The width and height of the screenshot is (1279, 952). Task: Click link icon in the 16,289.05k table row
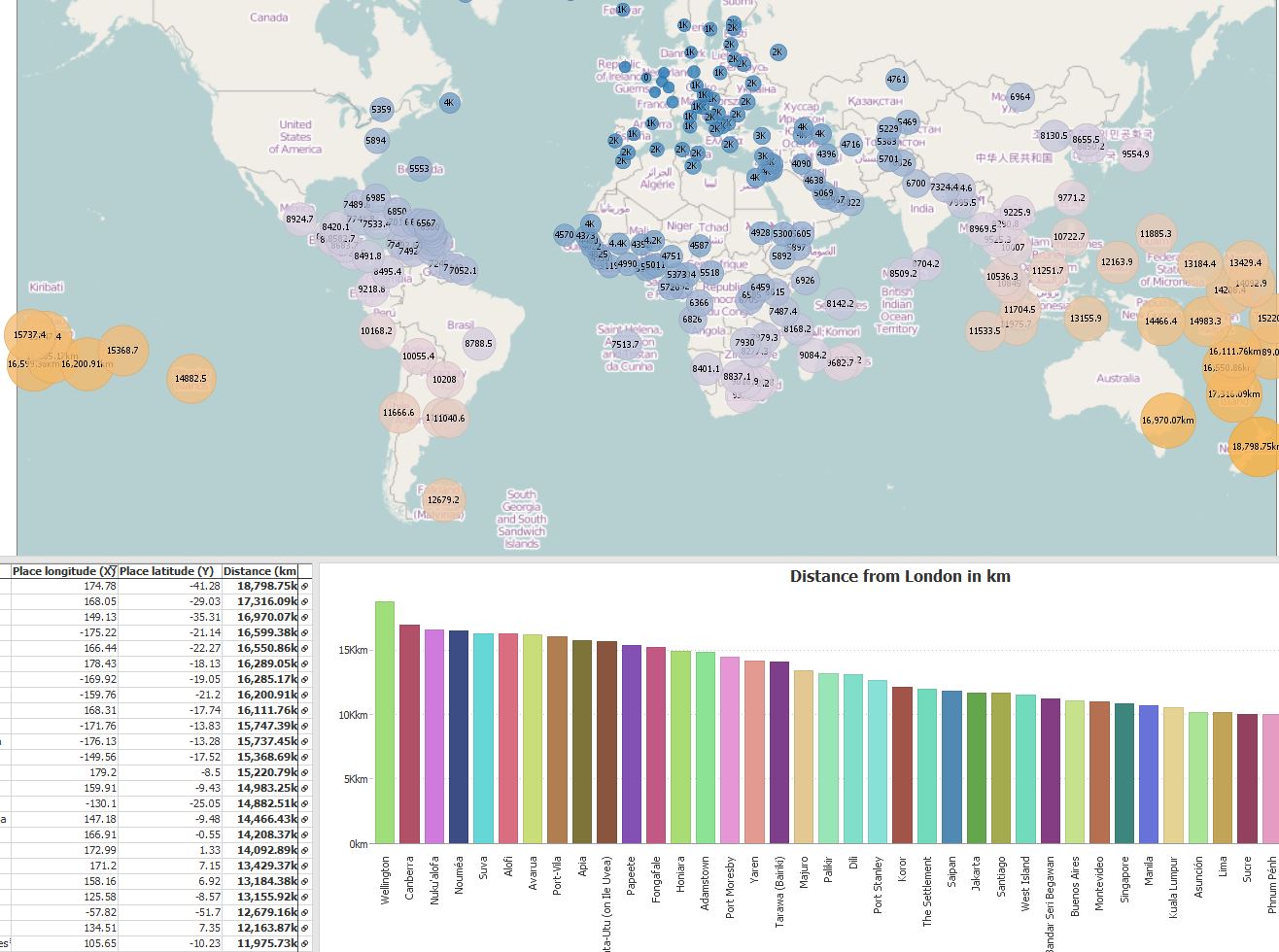[304, 664]
